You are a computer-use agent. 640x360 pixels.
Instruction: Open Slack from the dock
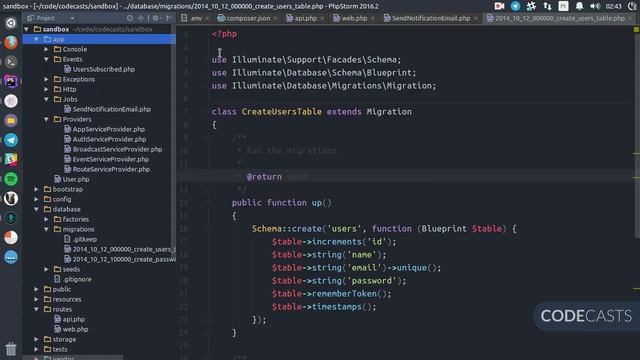[11, 159]
